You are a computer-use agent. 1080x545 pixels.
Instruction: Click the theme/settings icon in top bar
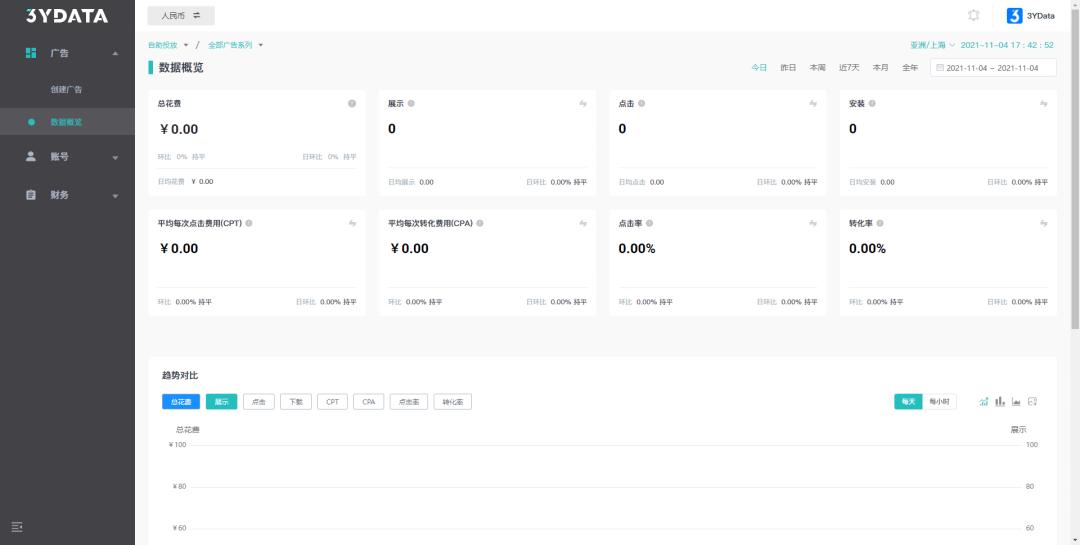click(x=973, y=15)
